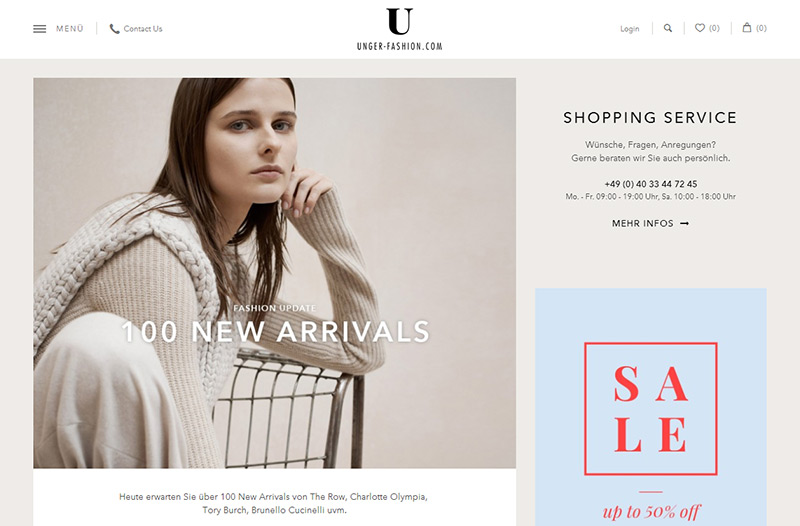Open the shopping bag icon
The width and height of the screenshot is (800, 526).
pyautogui.click(x=747, y=28)
